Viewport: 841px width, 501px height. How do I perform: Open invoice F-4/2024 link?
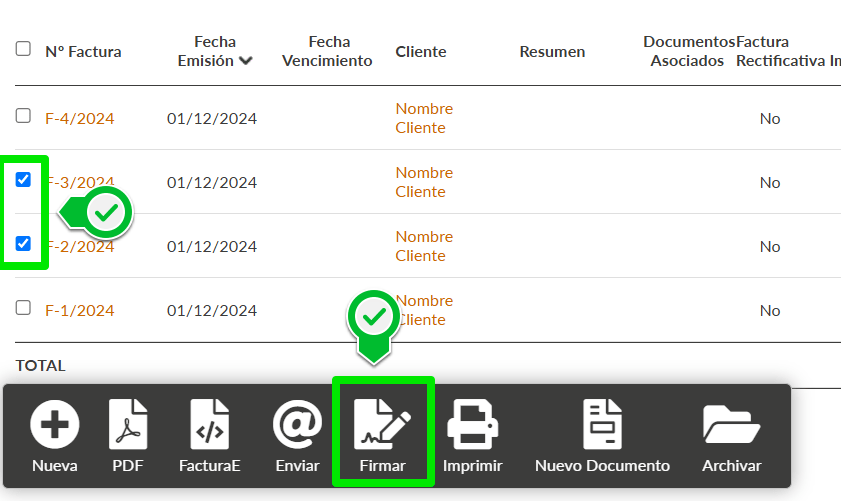click(x=79, y=119)
